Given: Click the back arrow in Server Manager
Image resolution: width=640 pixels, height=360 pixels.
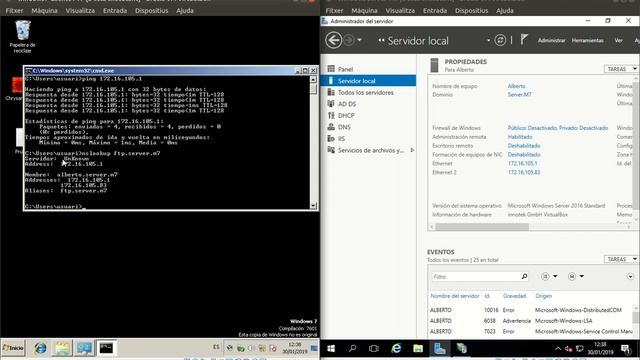Looking at the screenshot, I should point(333,40).
